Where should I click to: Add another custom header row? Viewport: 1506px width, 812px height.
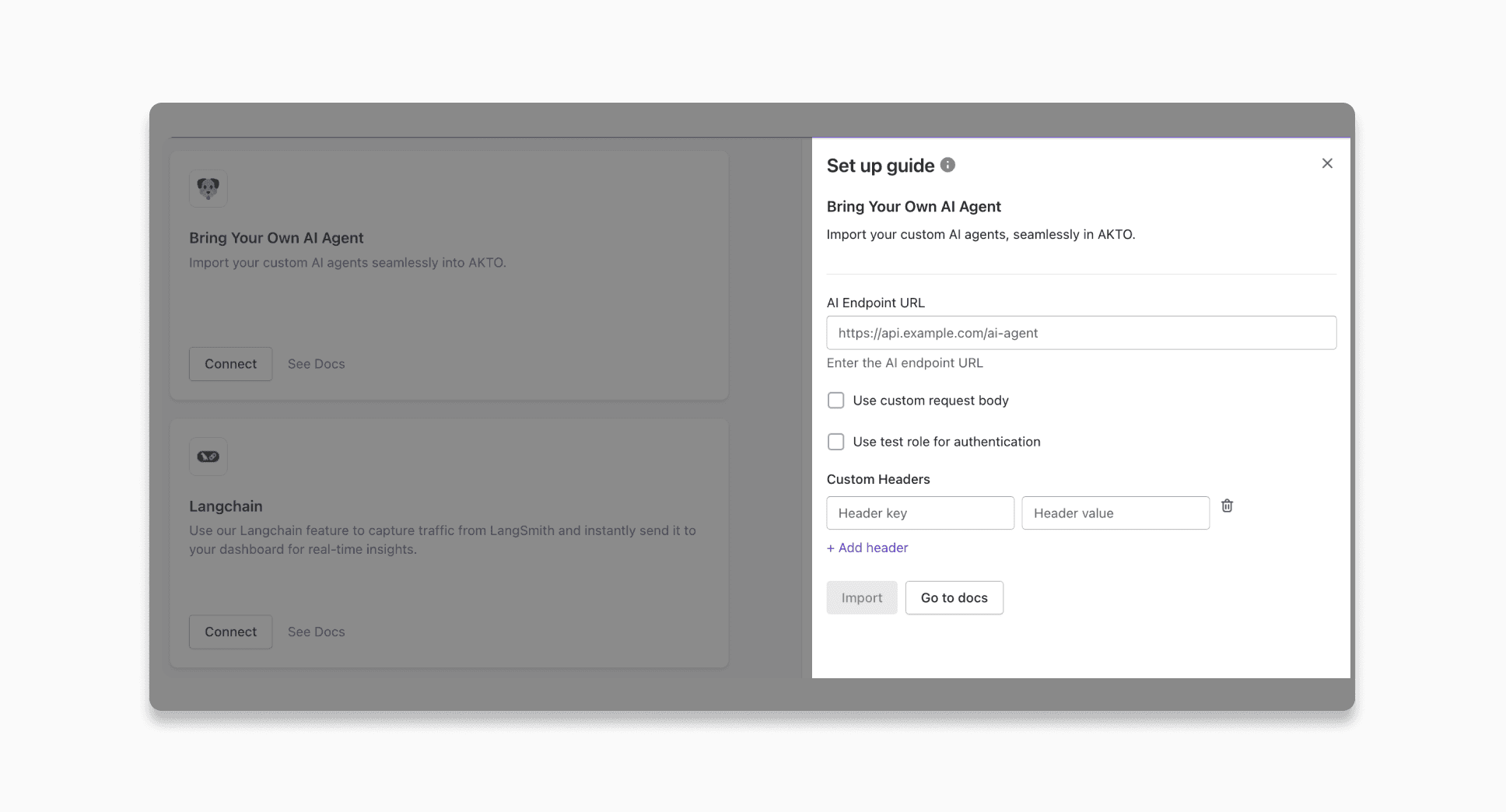(867, 548)
